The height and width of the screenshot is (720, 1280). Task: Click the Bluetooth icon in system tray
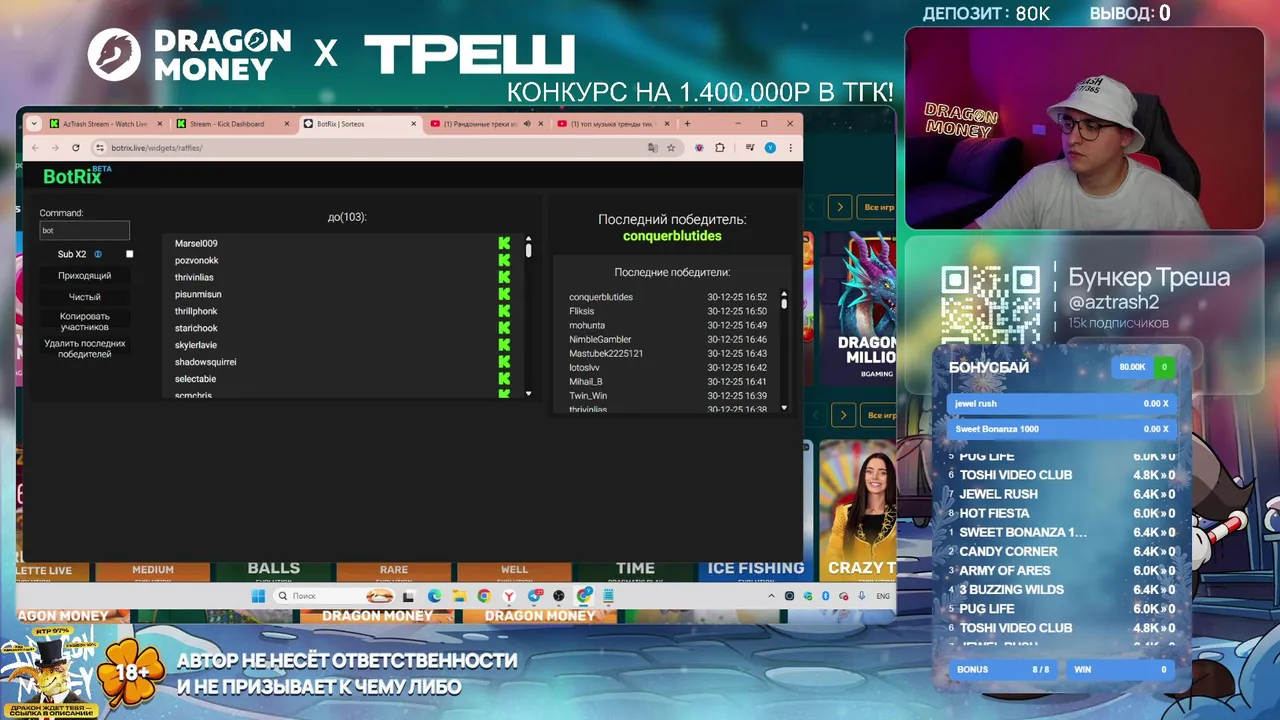[x=825, y=596]
